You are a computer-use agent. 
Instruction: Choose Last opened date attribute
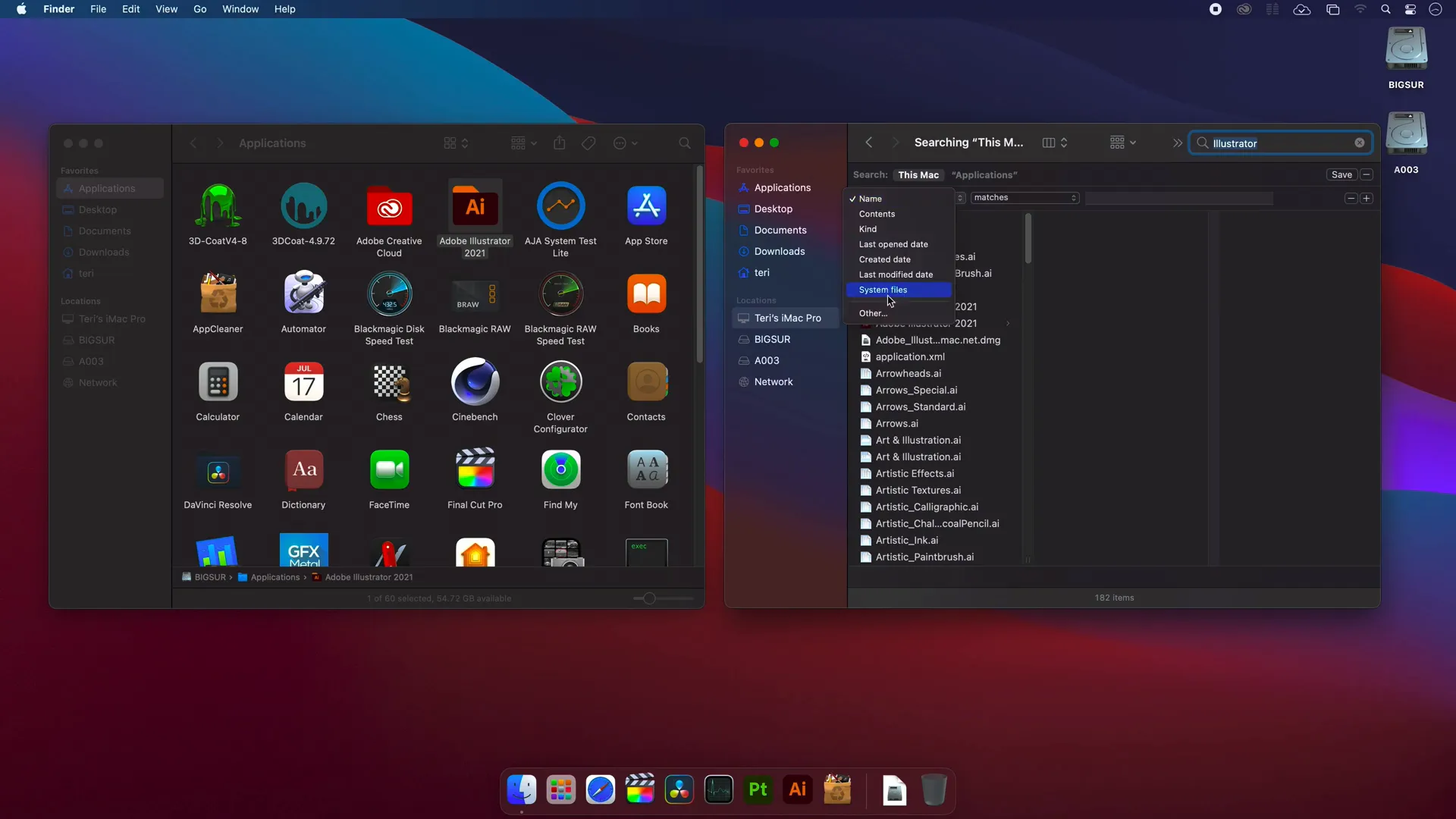[x=899, y=244]
